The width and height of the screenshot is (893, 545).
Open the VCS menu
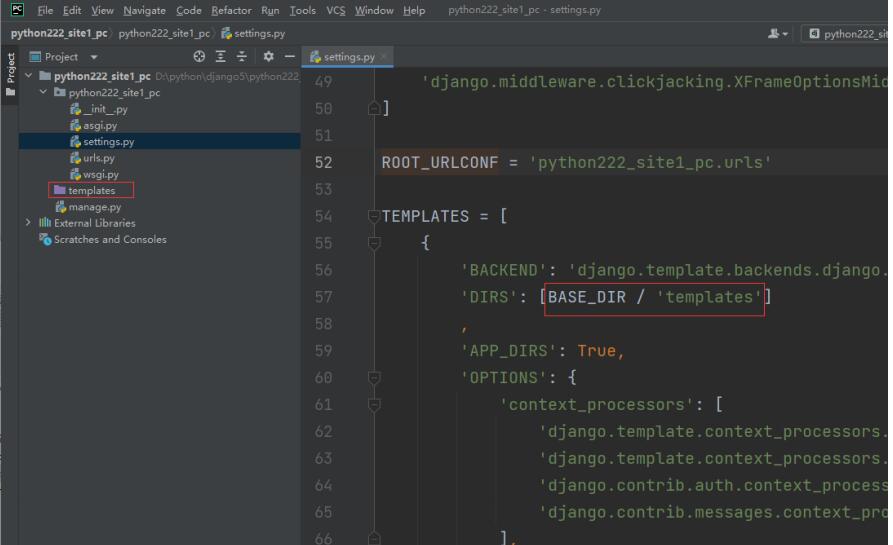coord(335,10)
